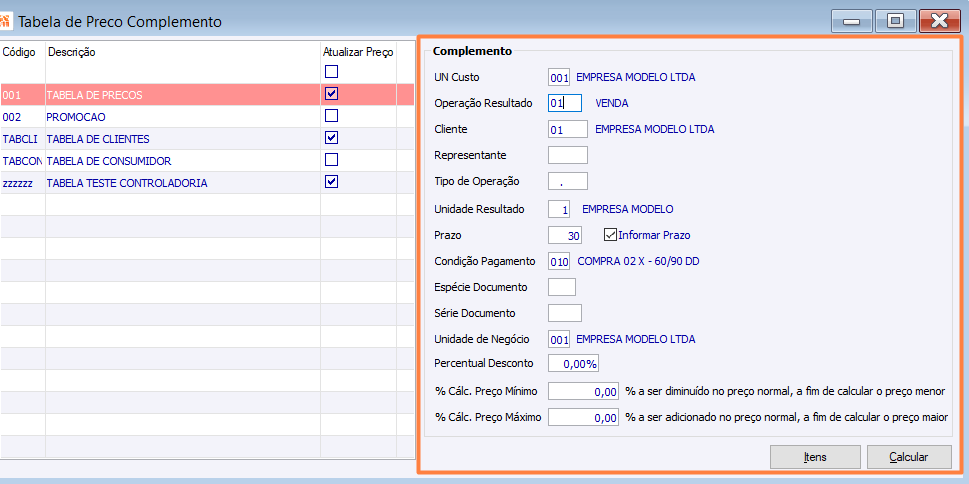Screen dimensions: 969x484
Task: Check Atualizar Preço for TABELA DE CONSUMIDOR
Action: (332, 159)
